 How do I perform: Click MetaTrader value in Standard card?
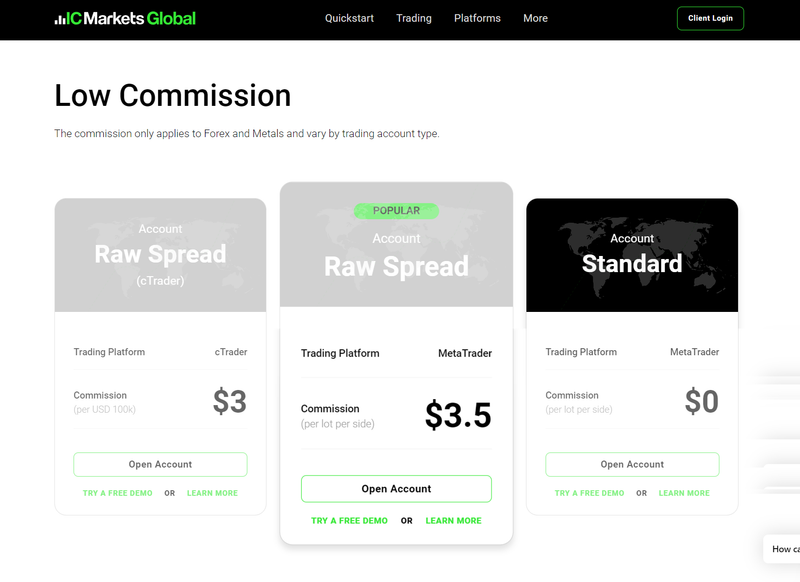point(694,352)
